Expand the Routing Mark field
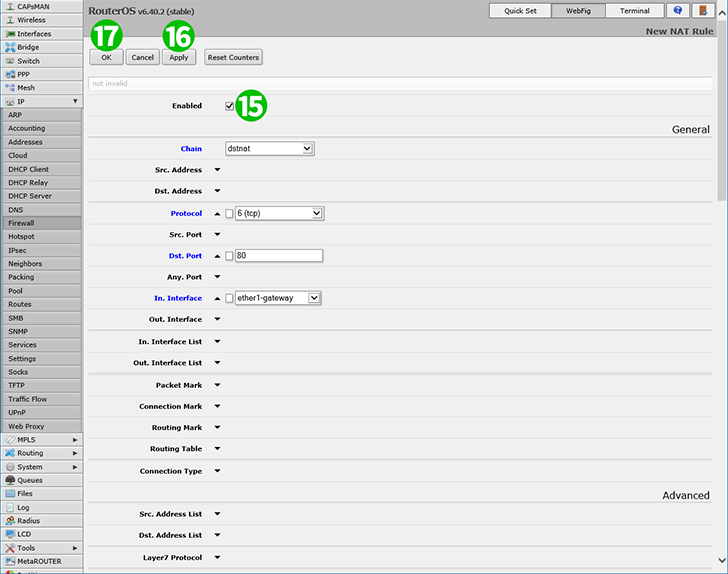This screenshot has width=728, height=574. [217, 427]
